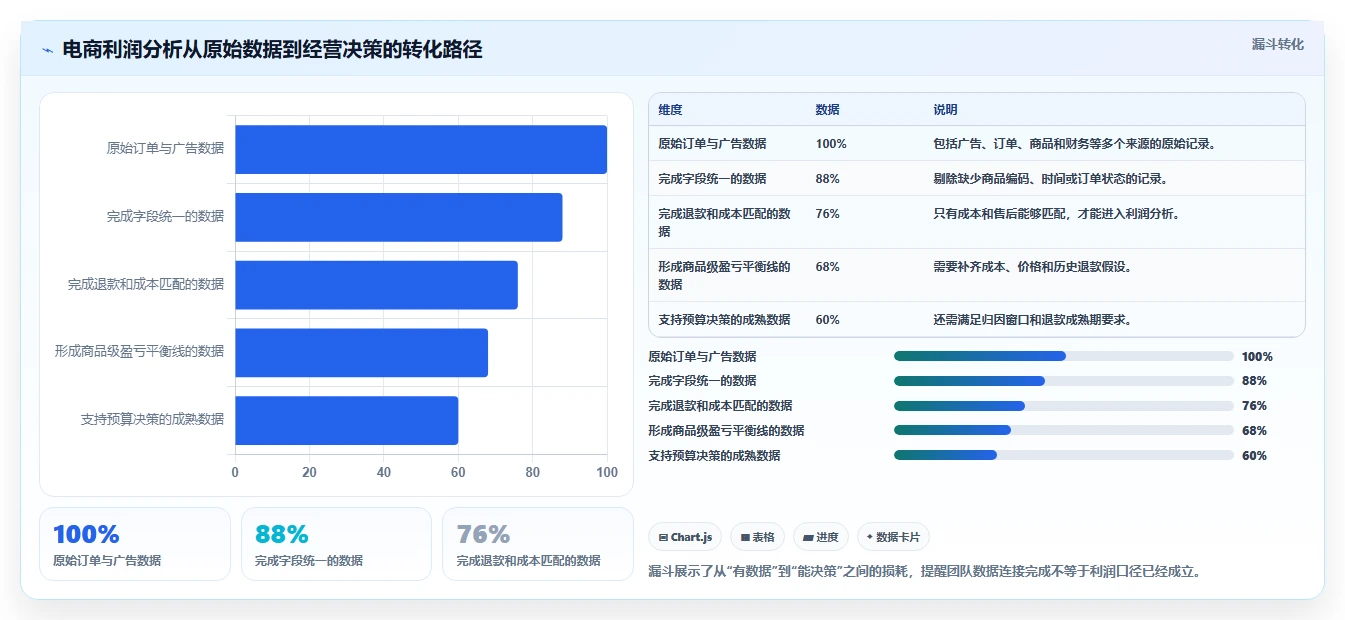
Task: Open the 100% 原始订单与广告数据 stat card
Action: coord(135,544)
